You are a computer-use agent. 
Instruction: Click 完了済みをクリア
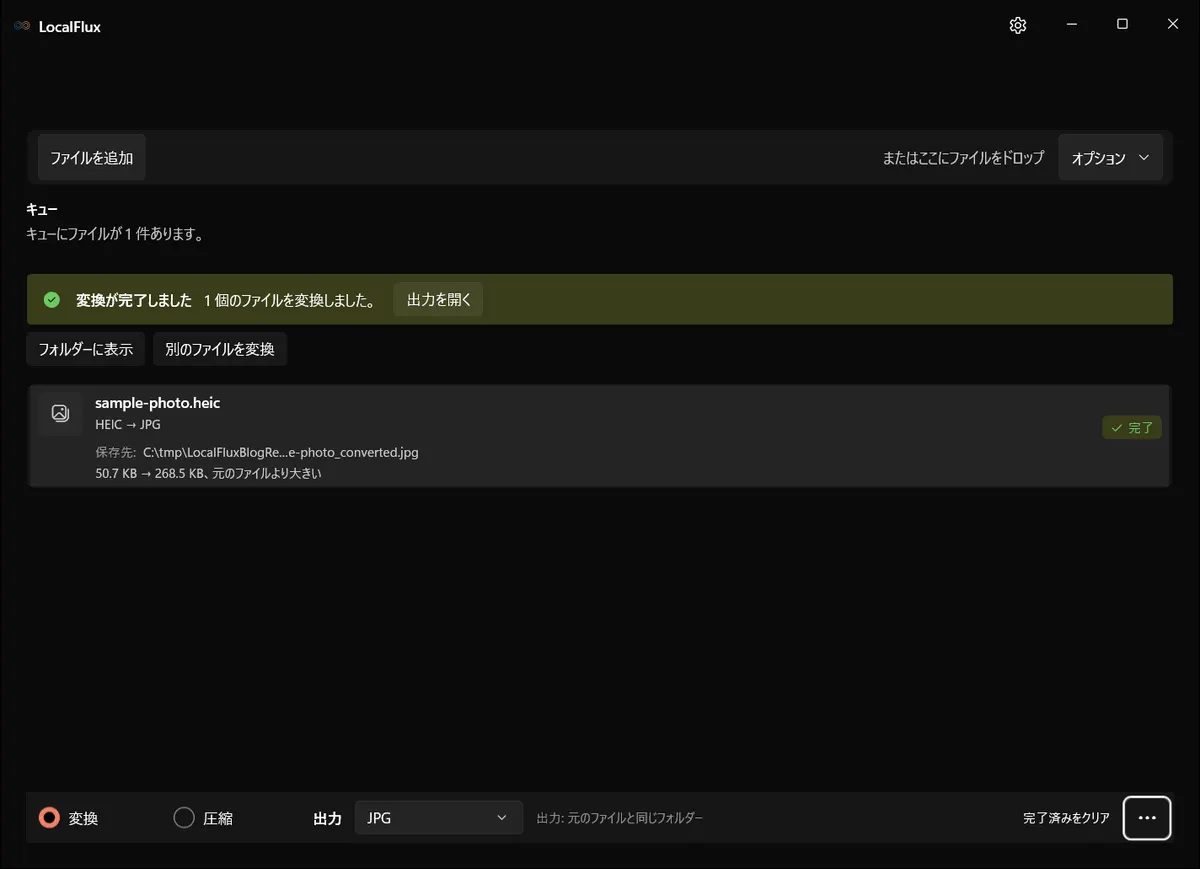[1066, 818]
